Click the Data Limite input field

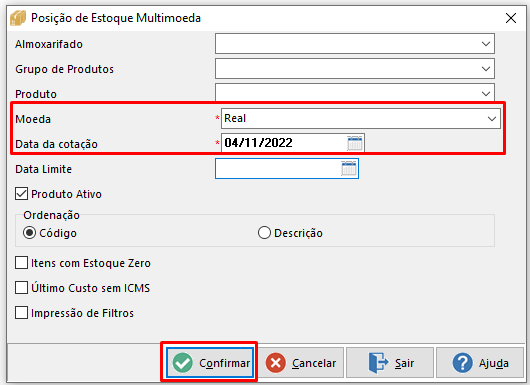coord(287,168)
